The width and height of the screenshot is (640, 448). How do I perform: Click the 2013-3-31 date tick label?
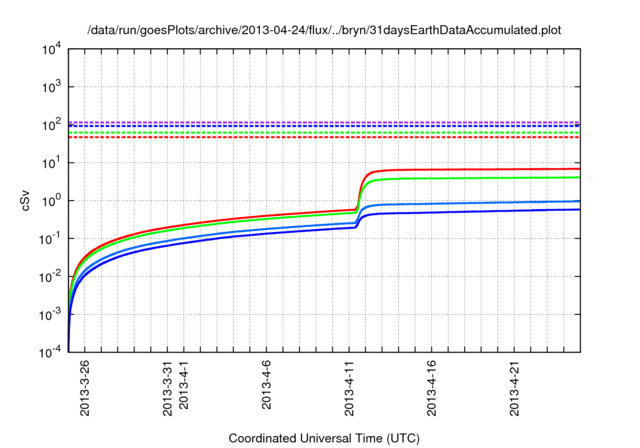(168, 388)
